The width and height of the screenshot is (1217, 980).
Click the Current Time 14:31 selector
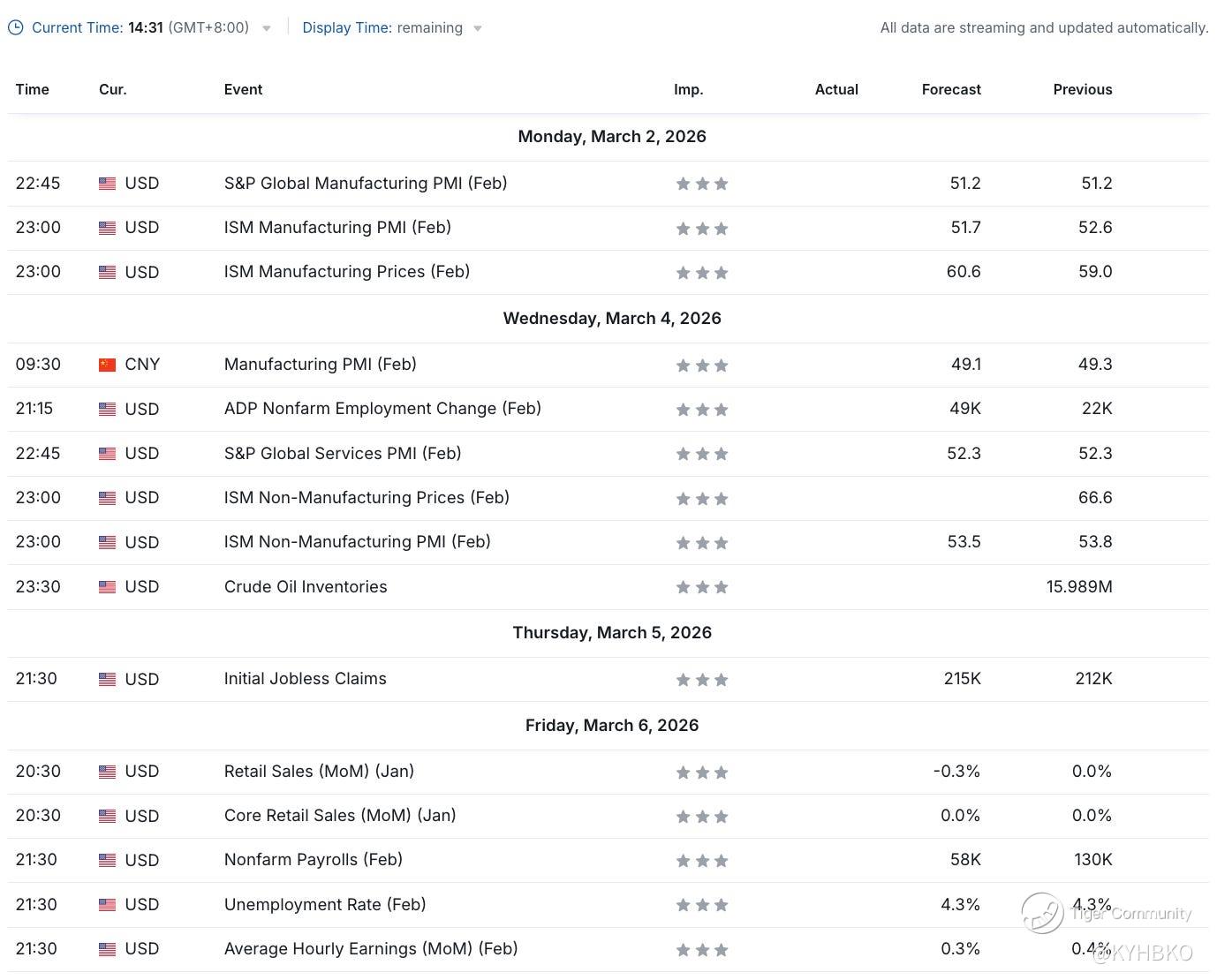(140, 28)
